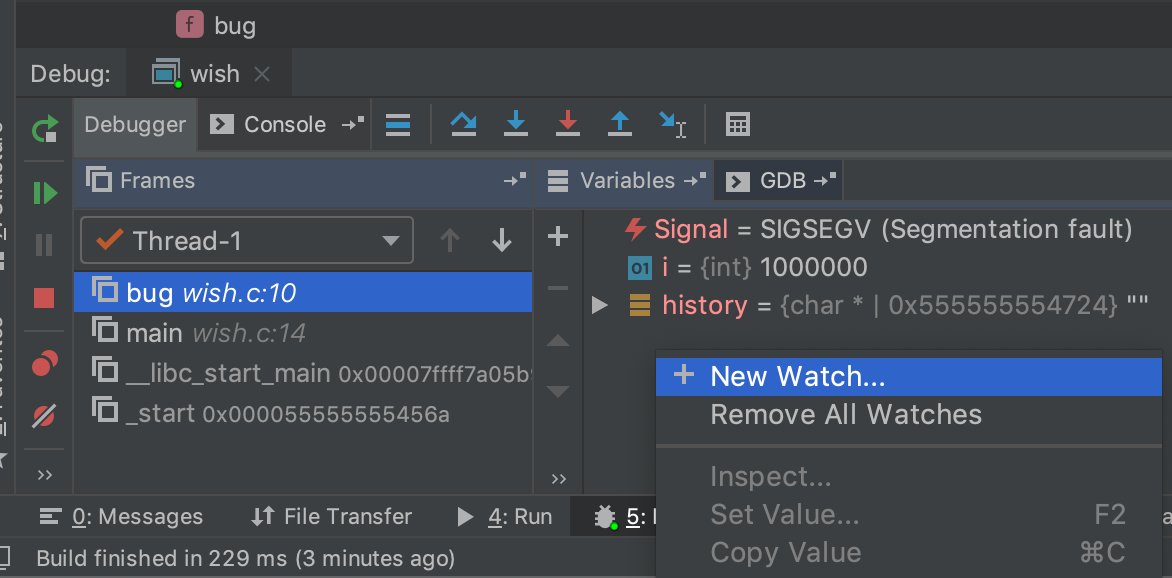The width and height of the screenshot is (1172, 578).
Task: Select New Watch... menu entry
Action: coord(797,376)
